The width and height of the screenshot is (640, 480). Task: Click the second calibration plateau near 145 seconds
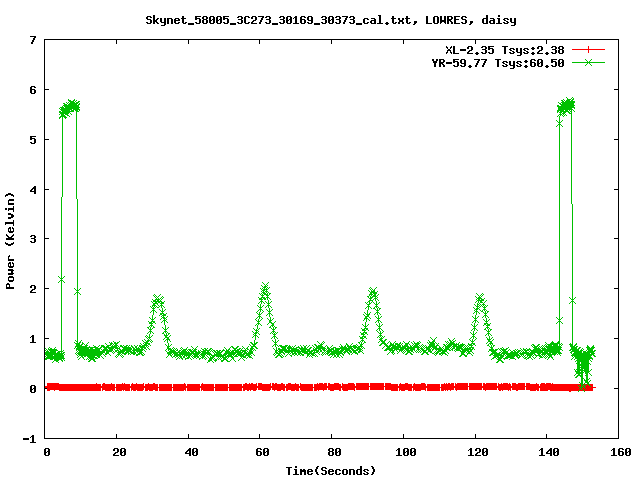coord(566,106)
